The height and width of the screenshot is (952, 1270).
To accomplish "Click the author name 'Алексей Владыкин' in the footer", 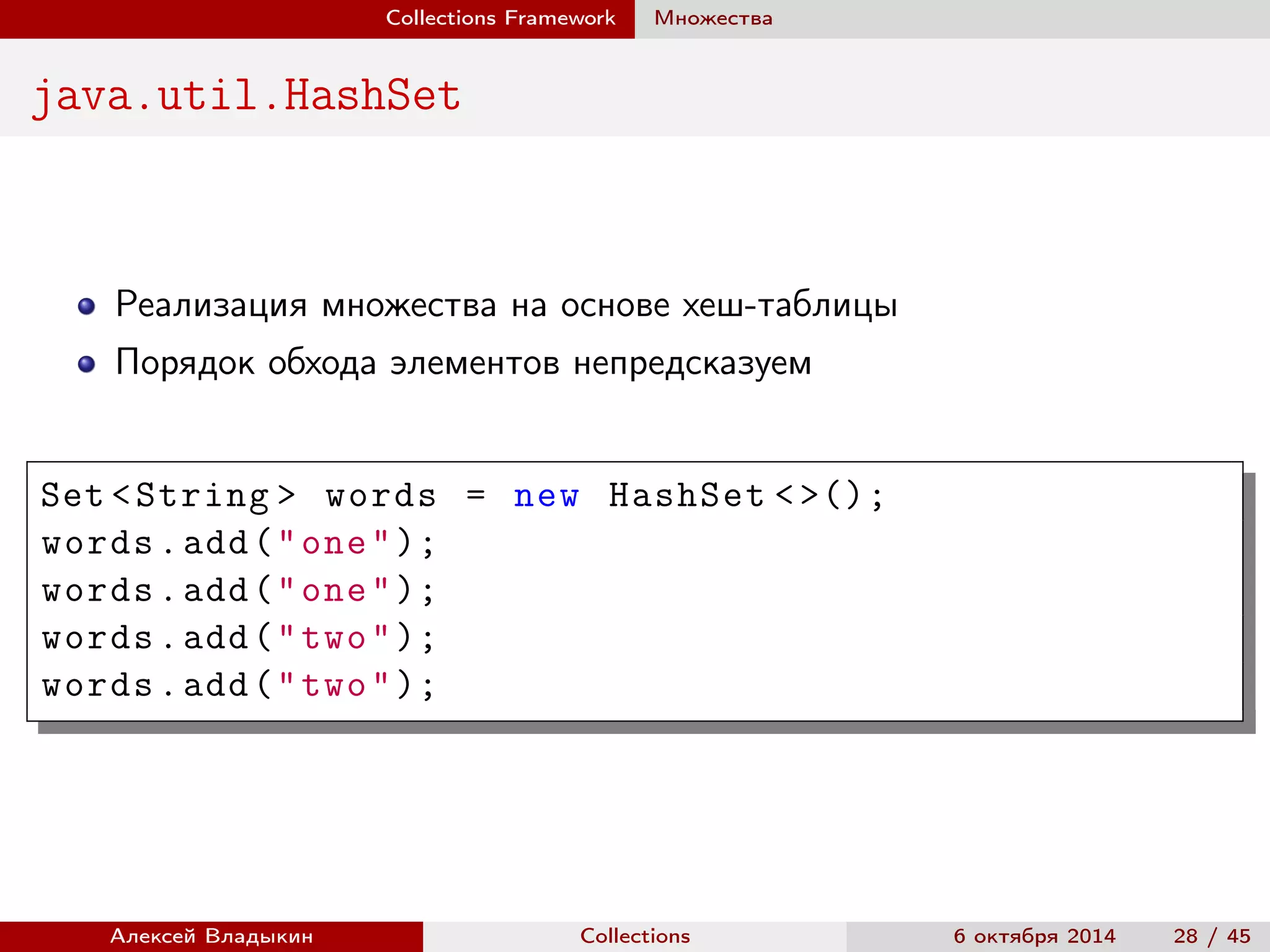I will pos(211,936).
